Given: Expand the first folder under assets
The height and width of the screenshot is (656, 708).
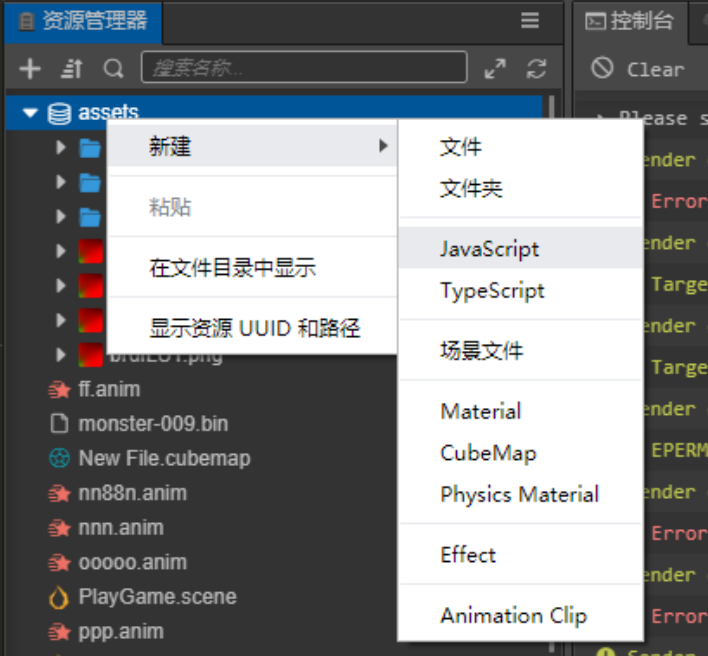Looking at the screenshot, I should (x=62, y=148).
